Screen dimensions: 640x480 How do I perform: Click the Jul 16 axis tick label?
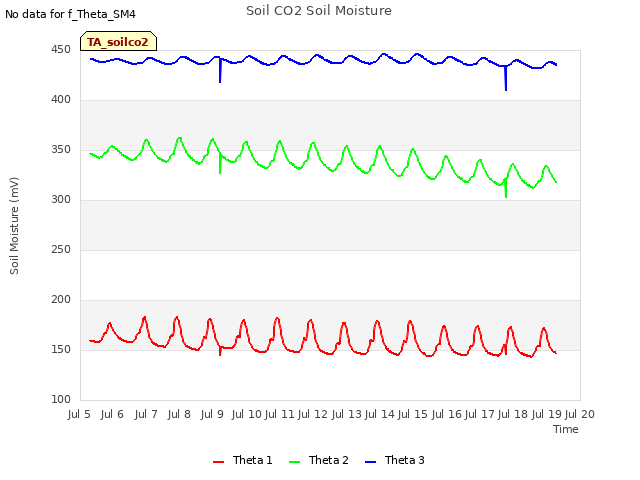(x=447, y=414)
